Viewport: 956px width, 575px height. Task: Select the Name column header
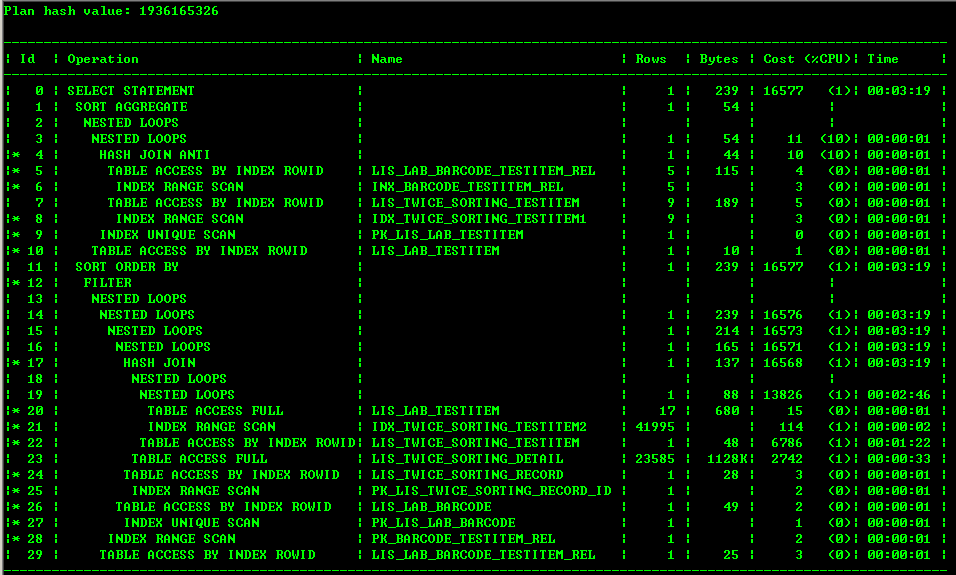point(387,59)
